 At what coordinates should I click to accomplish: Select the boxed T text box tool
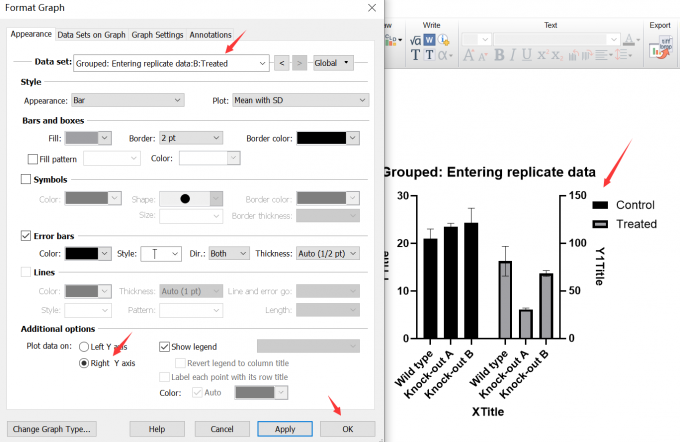pos(429,55)
